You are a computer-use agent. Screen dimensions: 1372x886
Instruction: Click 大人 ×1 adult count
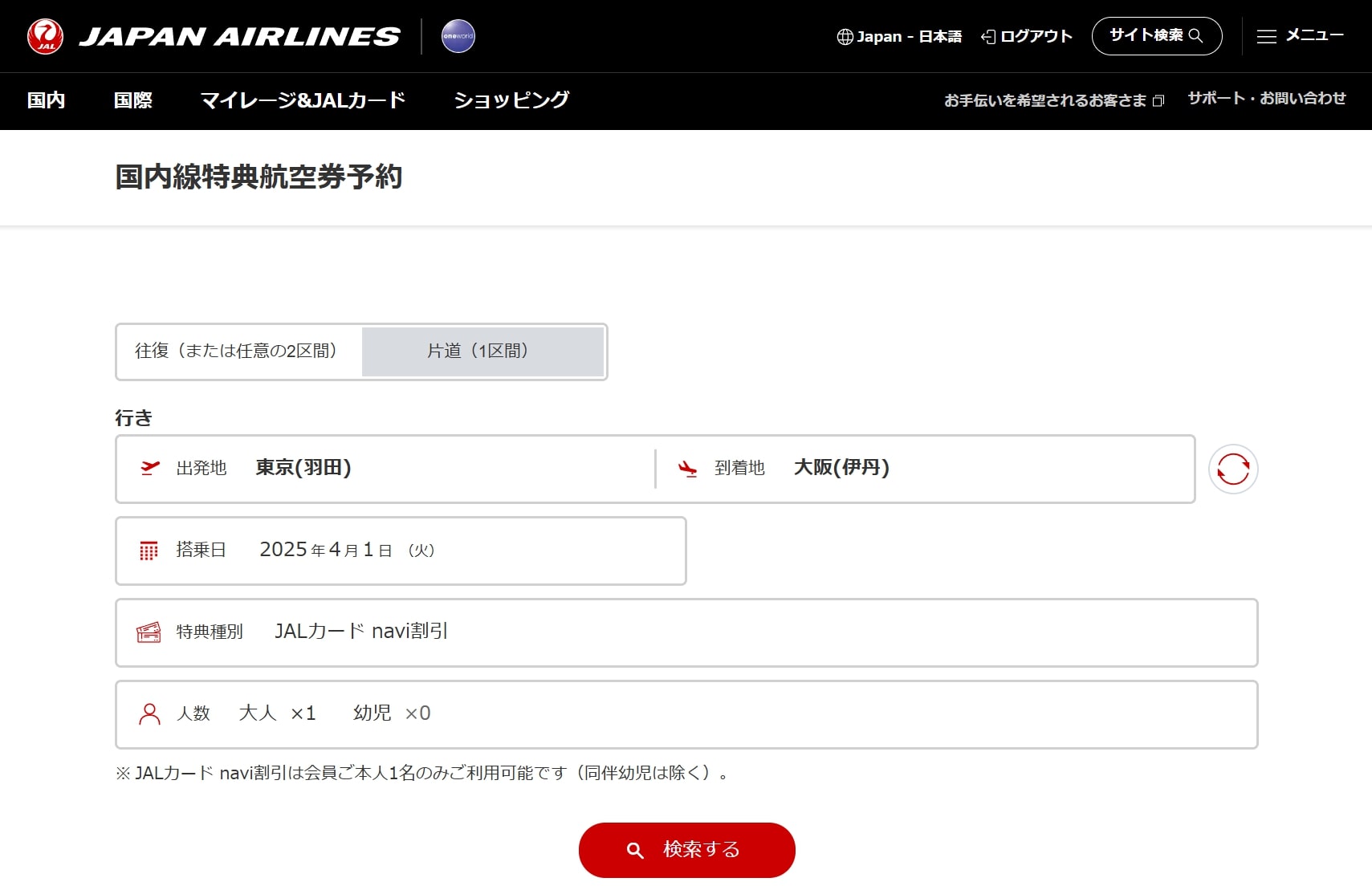click(278, 713)
